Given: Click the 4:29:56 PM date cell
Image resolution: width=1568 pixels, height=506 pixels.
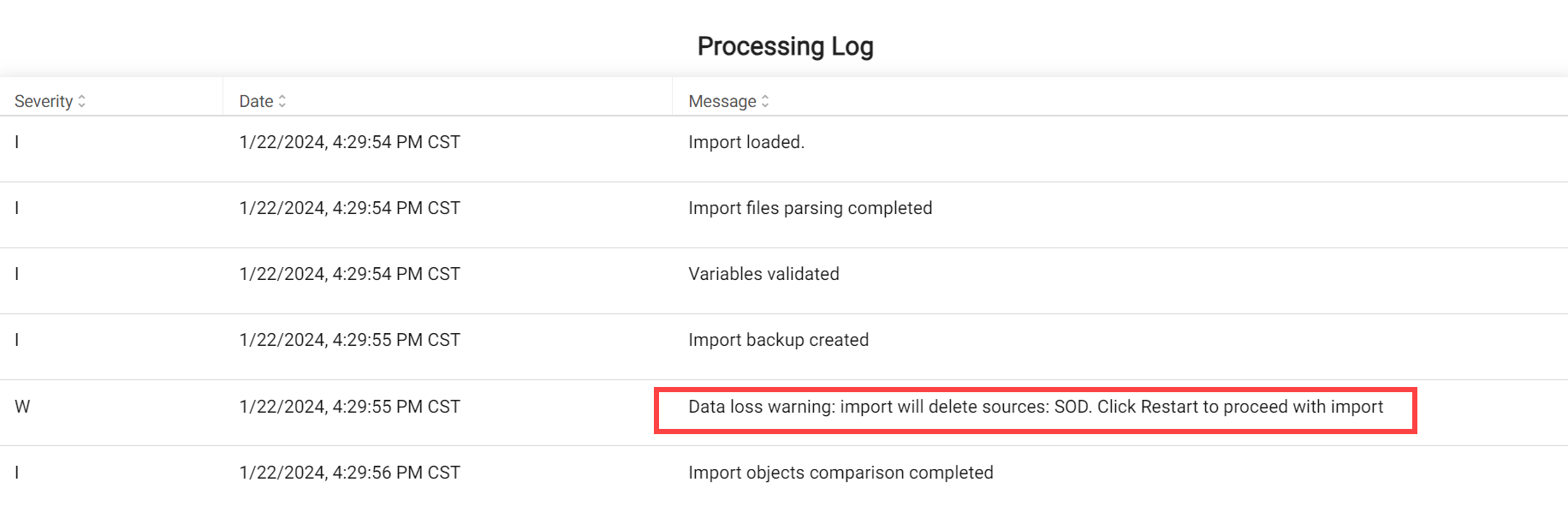Looking at the screenshot, I should 349,473.
